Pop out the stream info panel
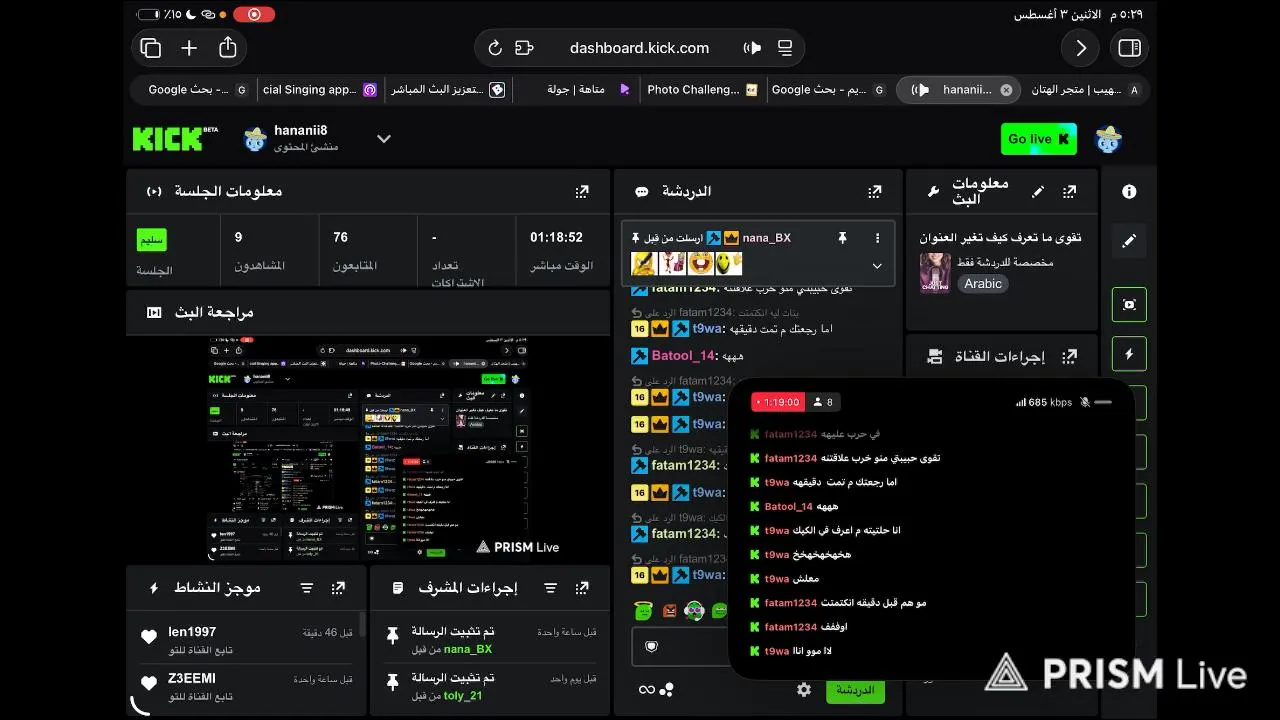 [x=1069, y=191]
